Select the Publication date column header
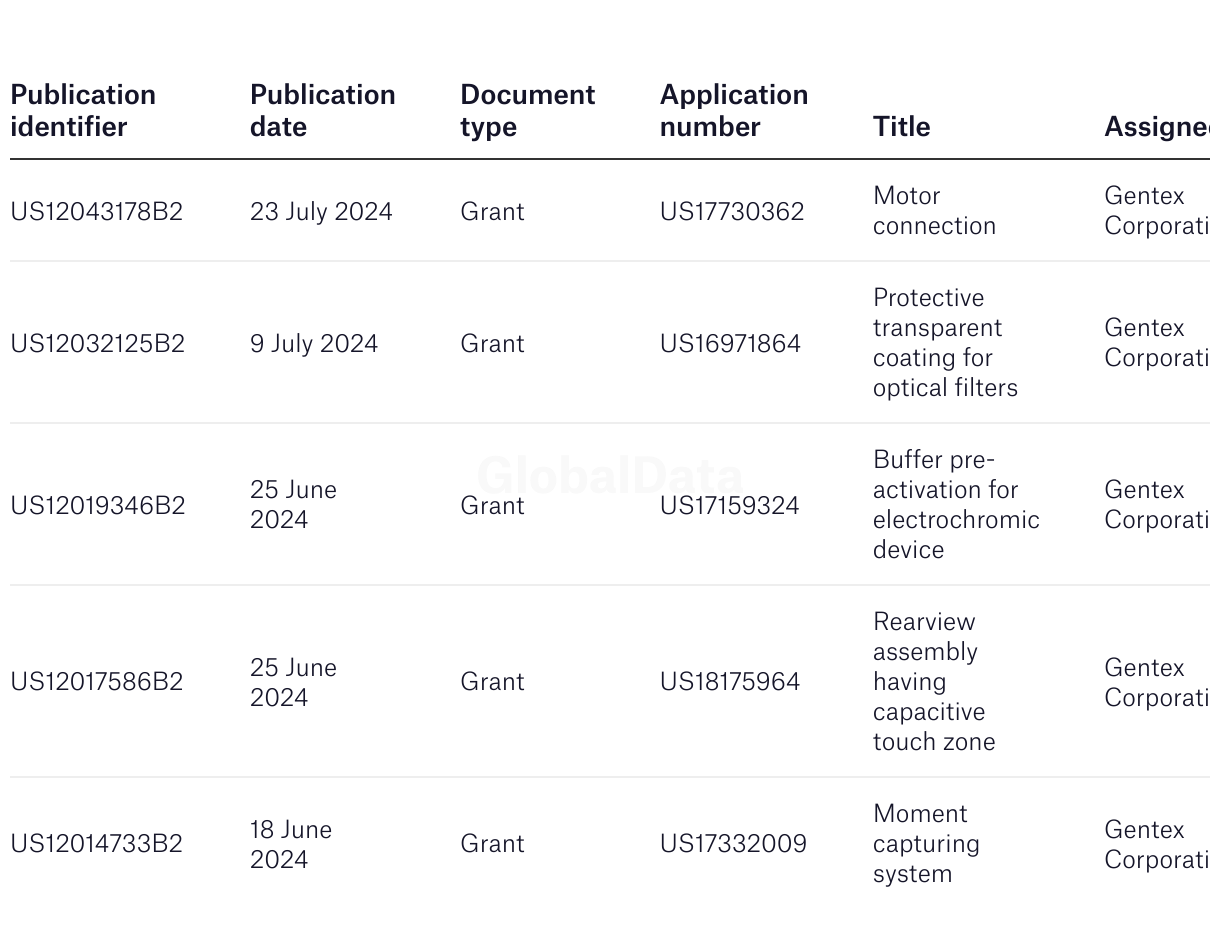Screen dimensions: 1220x950 tap(323, 110)
